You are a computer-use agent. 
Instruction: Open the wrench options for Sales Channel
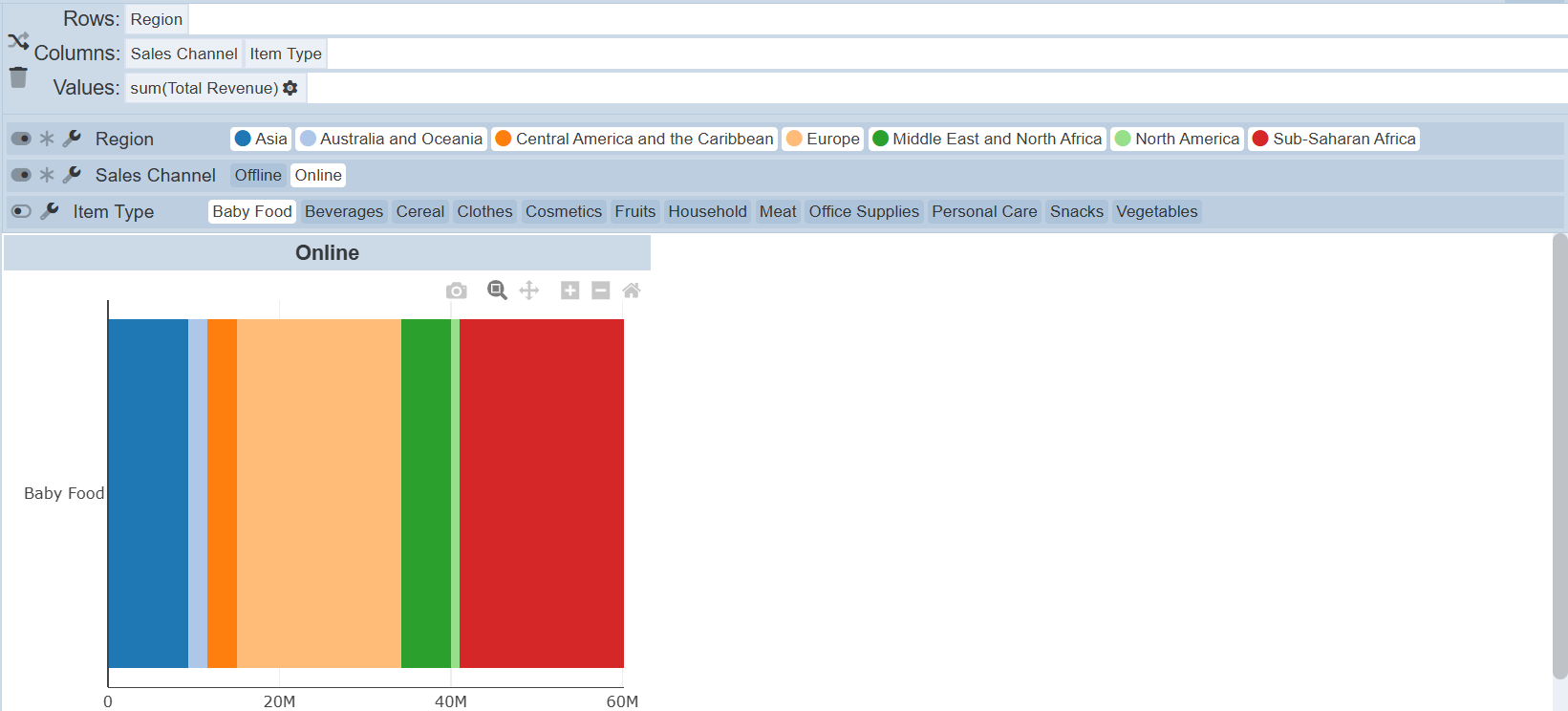(72, 175)
